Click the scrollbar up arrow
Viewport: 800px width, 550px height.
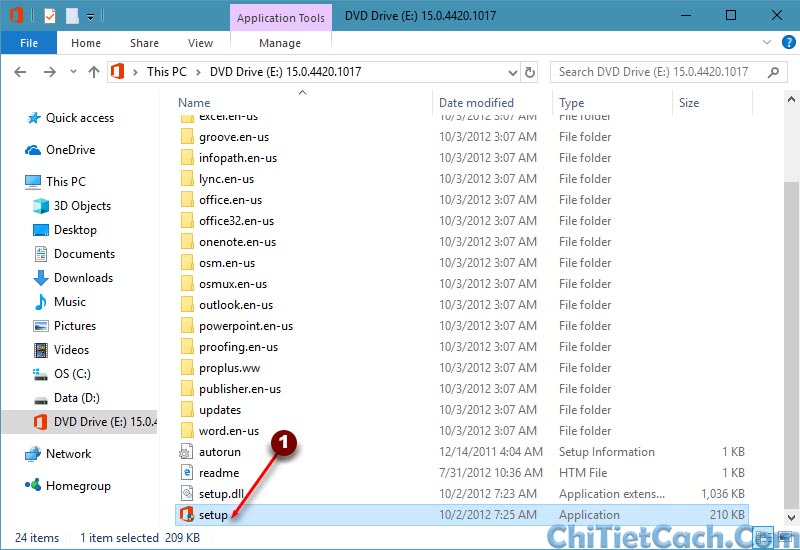pyautogui.click(x=791, y=99)
